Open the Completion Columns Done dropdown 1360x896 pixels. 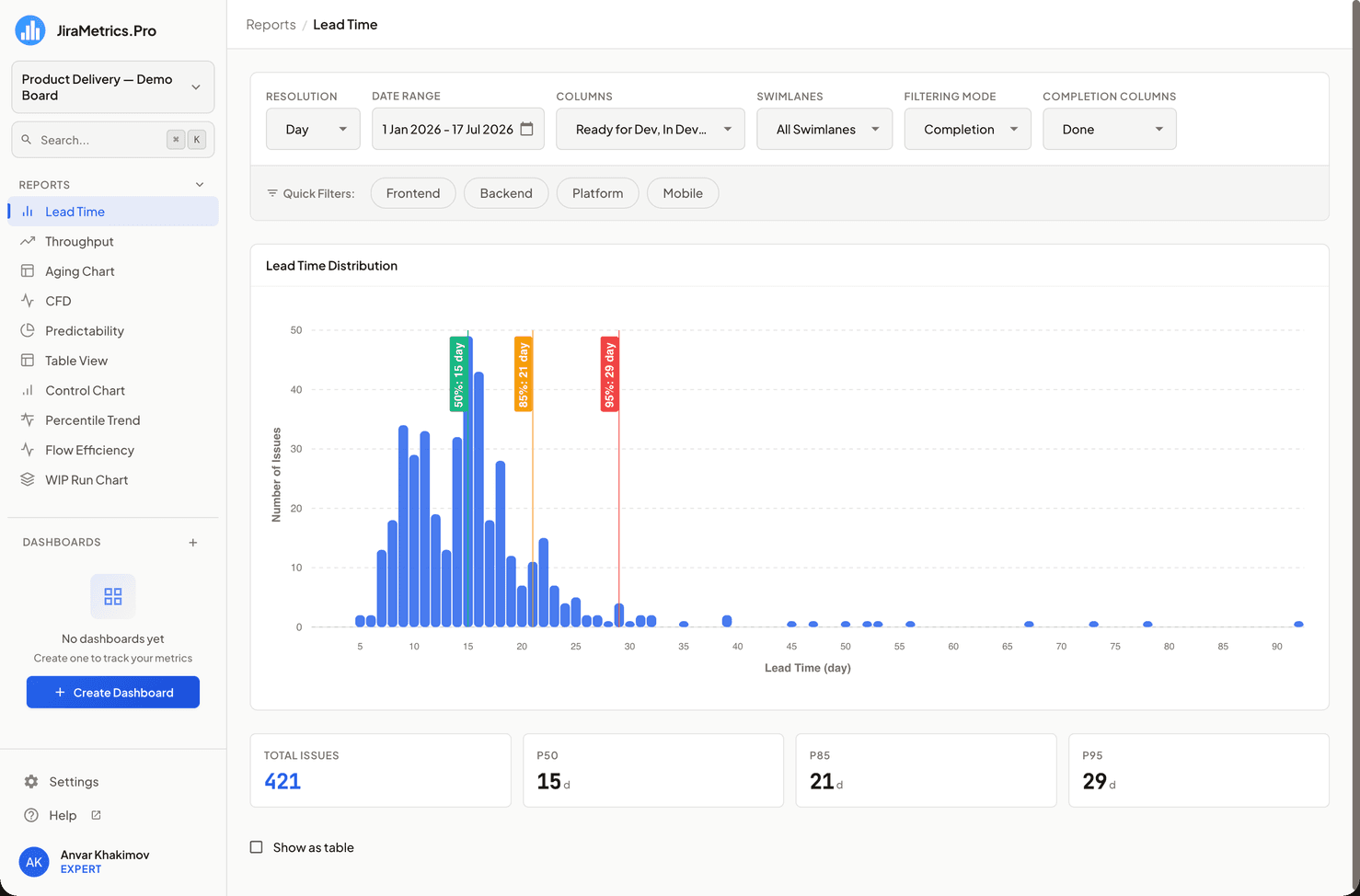[1110, 129]
